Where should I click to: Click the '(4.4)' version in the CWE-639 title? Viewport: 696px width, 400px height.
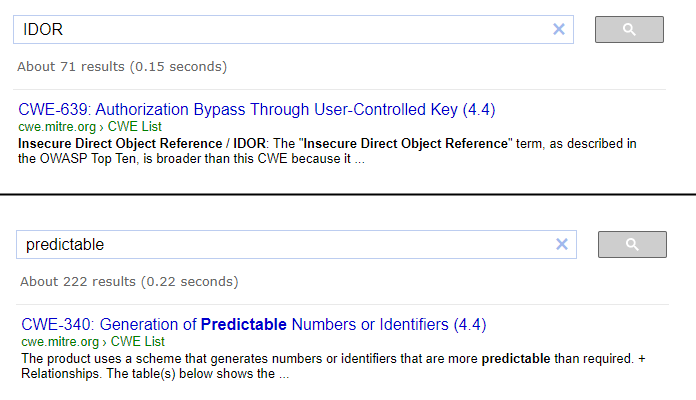pyautogui.click(x=479, y=110)
